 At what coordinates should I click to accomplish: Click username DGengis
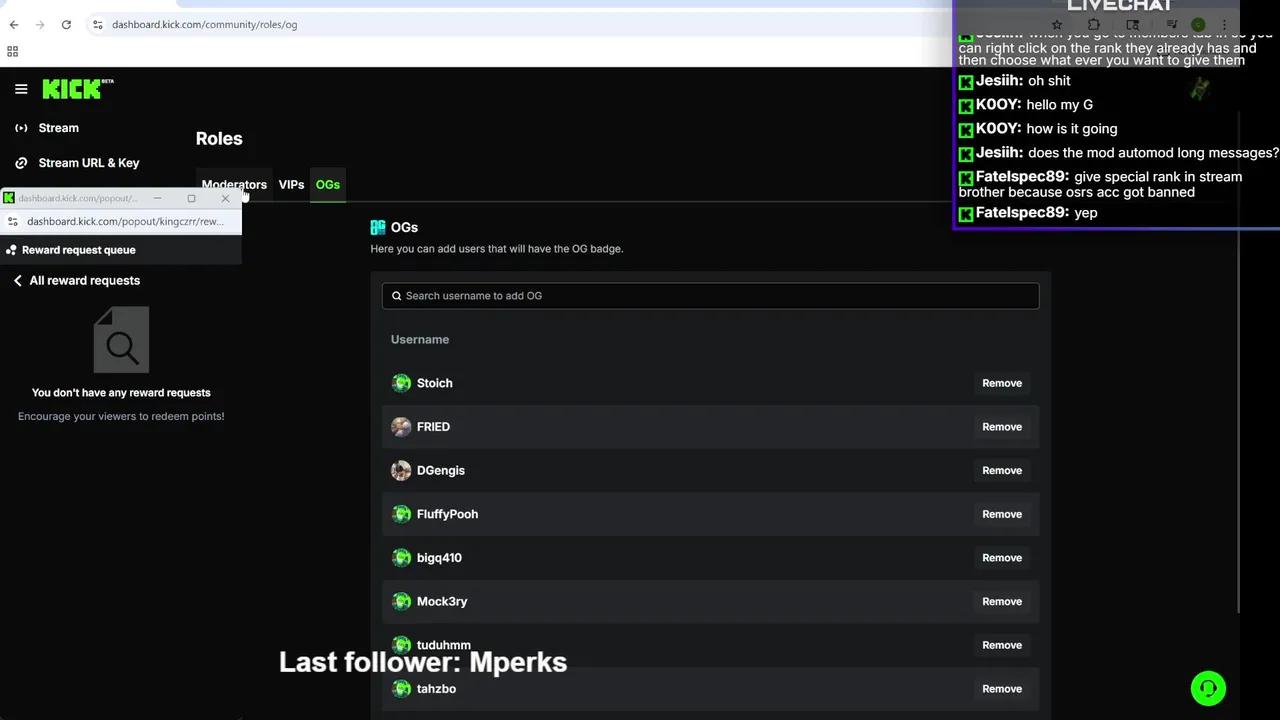pyautogui.click(x=441, y=470)
